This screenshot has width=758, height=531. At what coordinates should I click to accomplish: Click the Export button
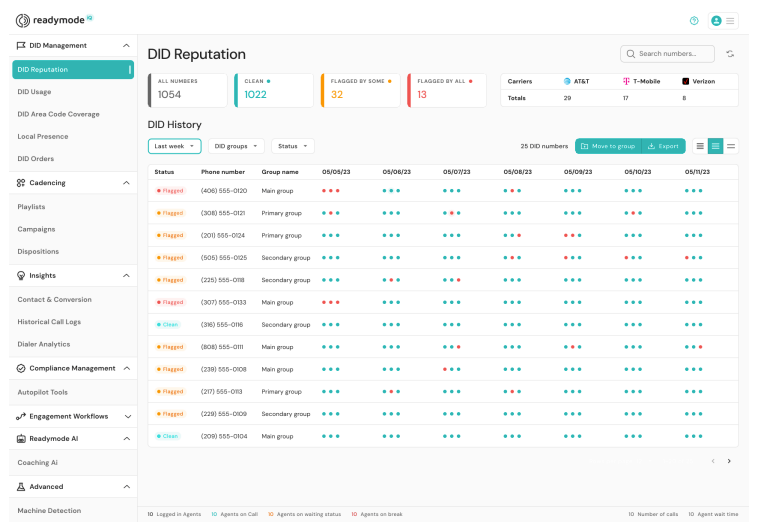(x=663, y=146)
